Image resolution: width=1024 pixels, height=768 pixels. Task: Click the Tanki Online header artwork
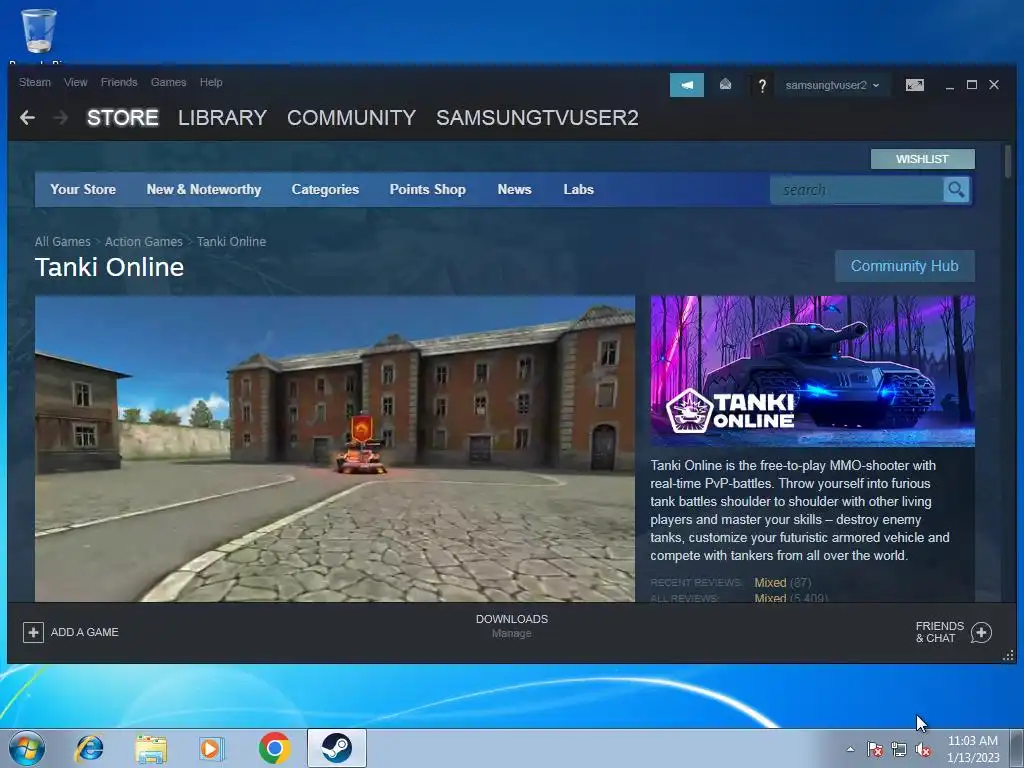[x=812, y=371]
